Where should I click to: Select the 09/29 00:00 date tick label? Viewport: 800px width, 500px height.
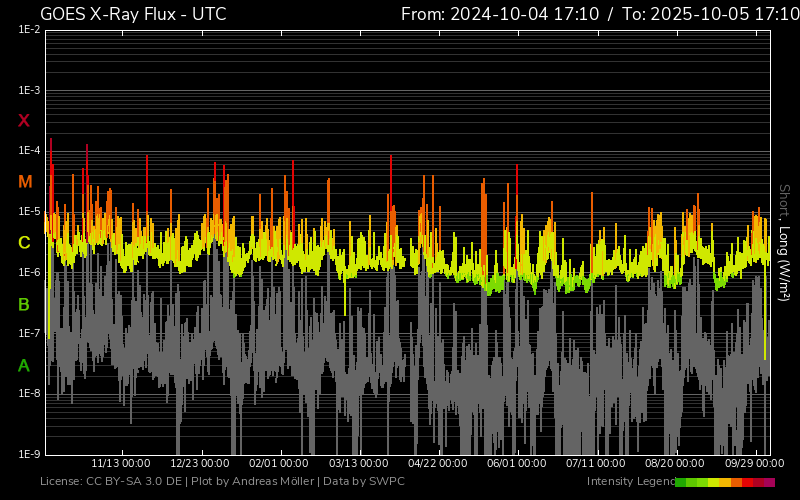(754, 464)
